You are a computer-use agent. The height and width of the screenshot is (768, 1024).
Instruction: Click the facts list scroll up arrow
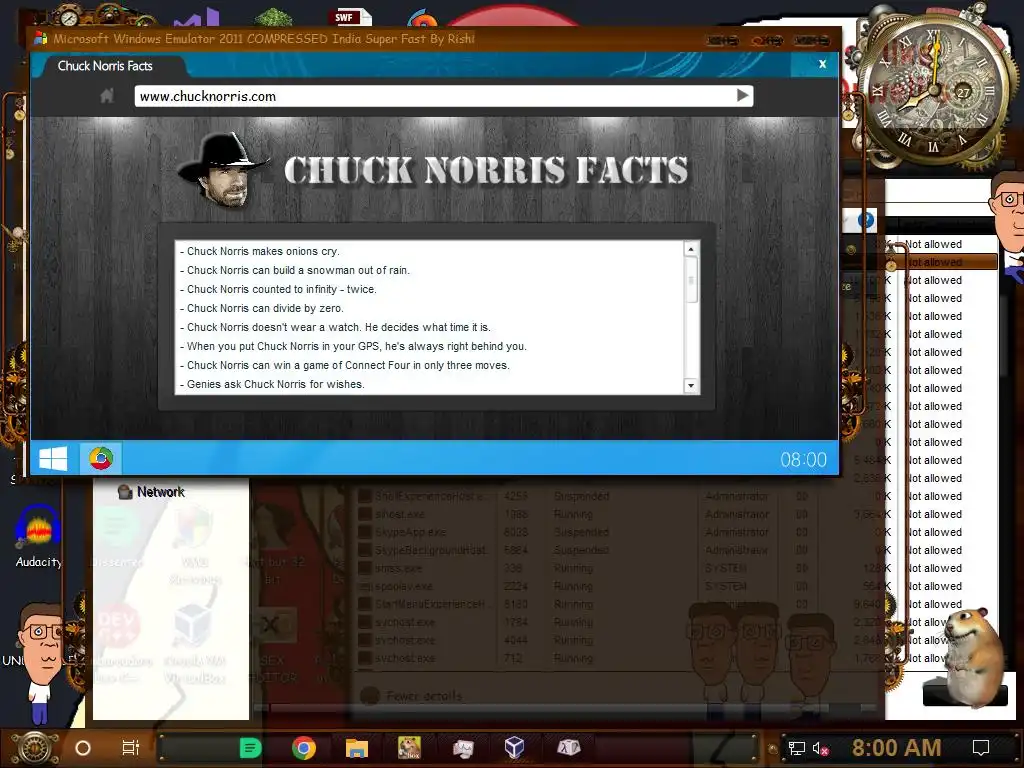[x=690, y=249]
